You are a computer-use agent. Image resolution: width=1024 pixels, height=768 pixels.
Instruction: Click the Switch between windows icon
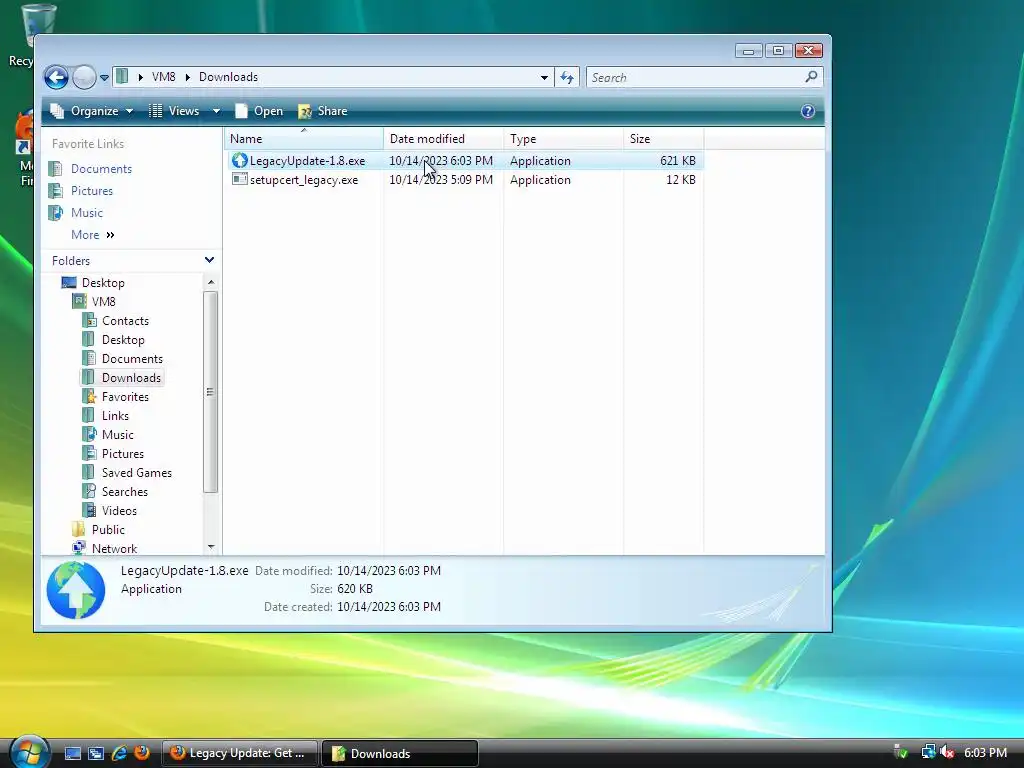(96, 753)
